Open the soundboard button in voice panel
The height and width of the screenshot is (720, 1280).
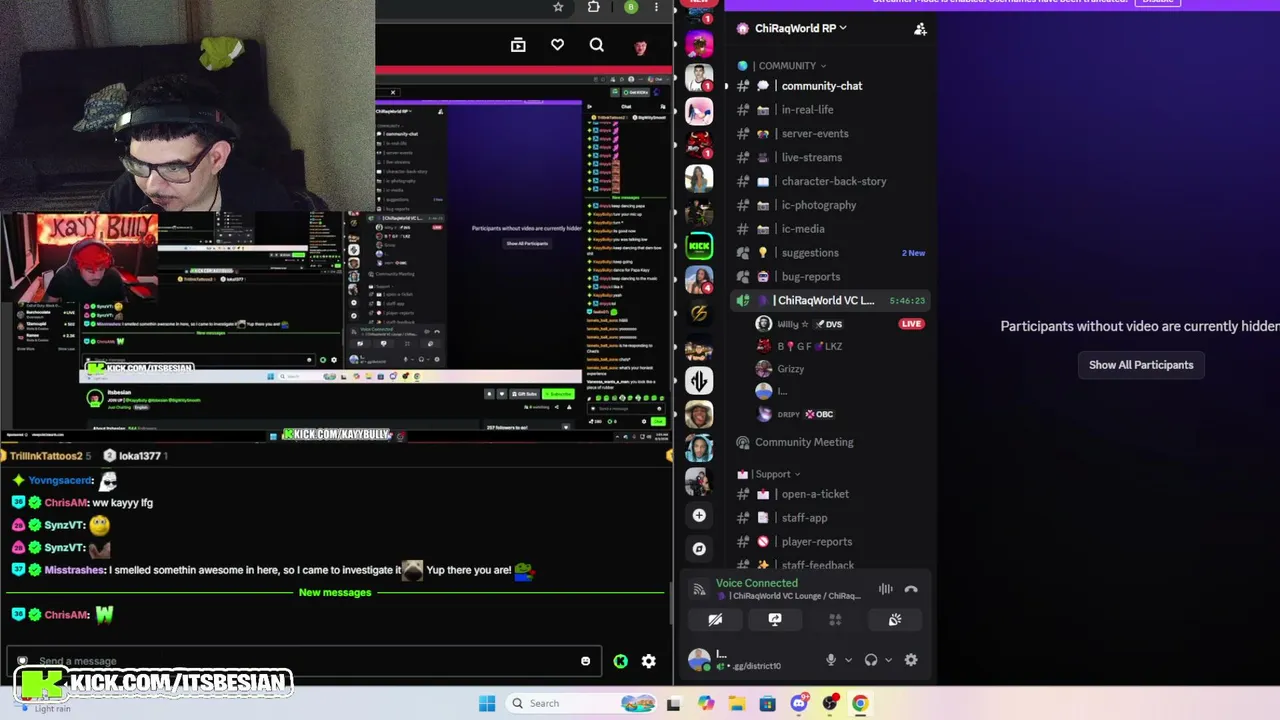point(895,620)
